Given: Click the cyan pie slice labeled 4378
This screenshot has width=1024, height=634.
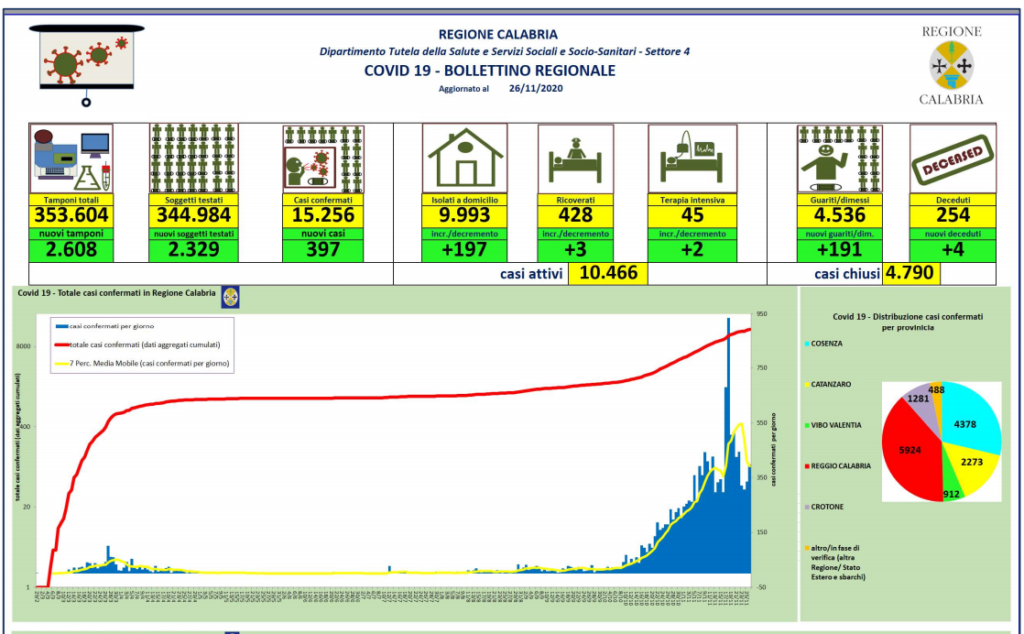Looking at the screenshot, I should [x=965, y=423].
